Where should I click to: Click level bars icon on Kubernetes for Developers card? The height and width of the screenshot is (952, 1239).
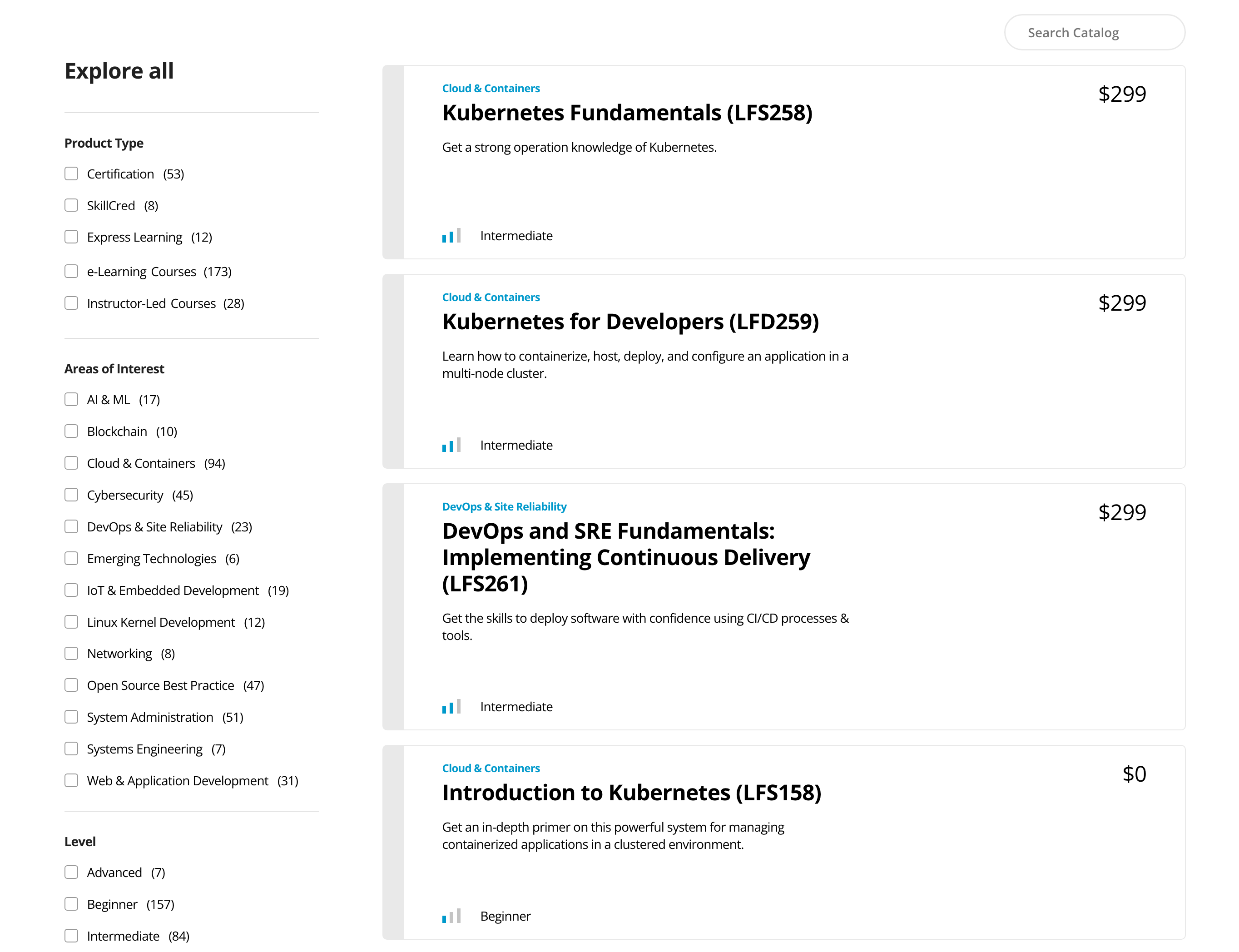click(451, 445)
